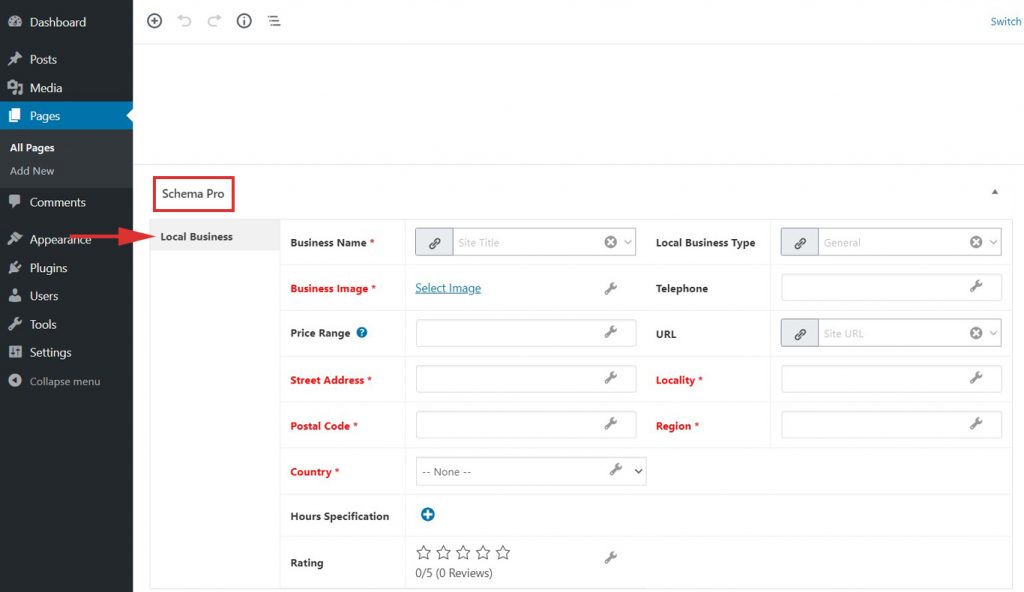The height and width of the screenshot is (592, 1024).
Task: Click the add block plus icon
Action: click(x=154, y=21)
